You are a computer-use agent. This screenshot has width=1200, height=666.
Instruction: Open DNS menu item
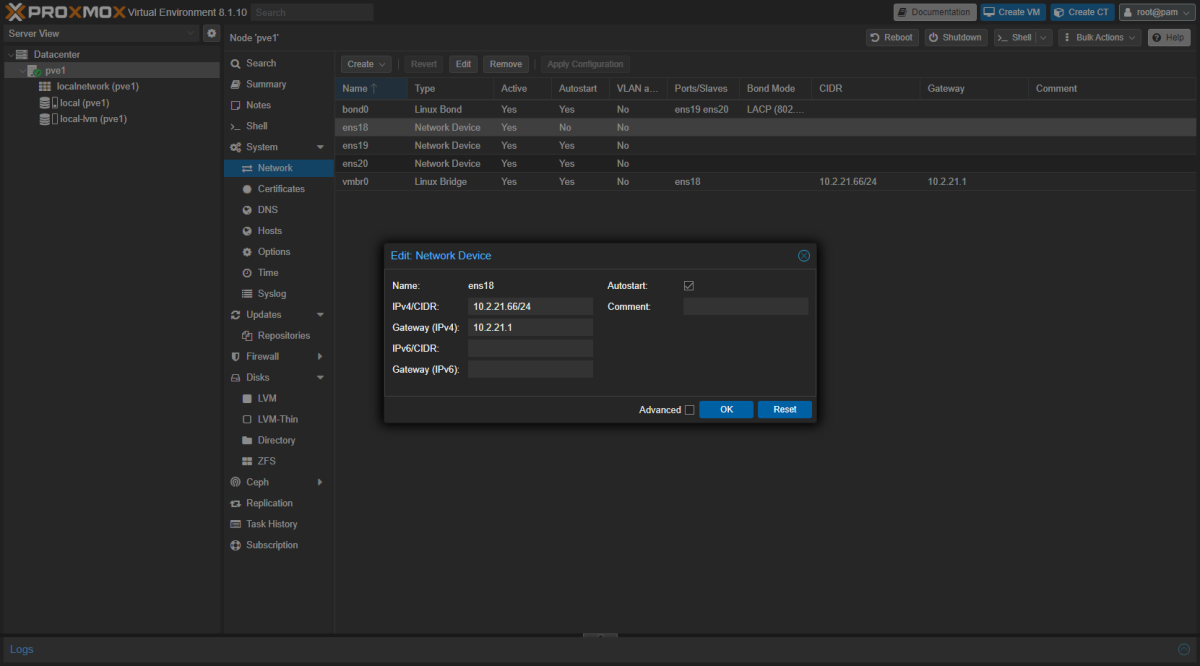click(278, 210)
